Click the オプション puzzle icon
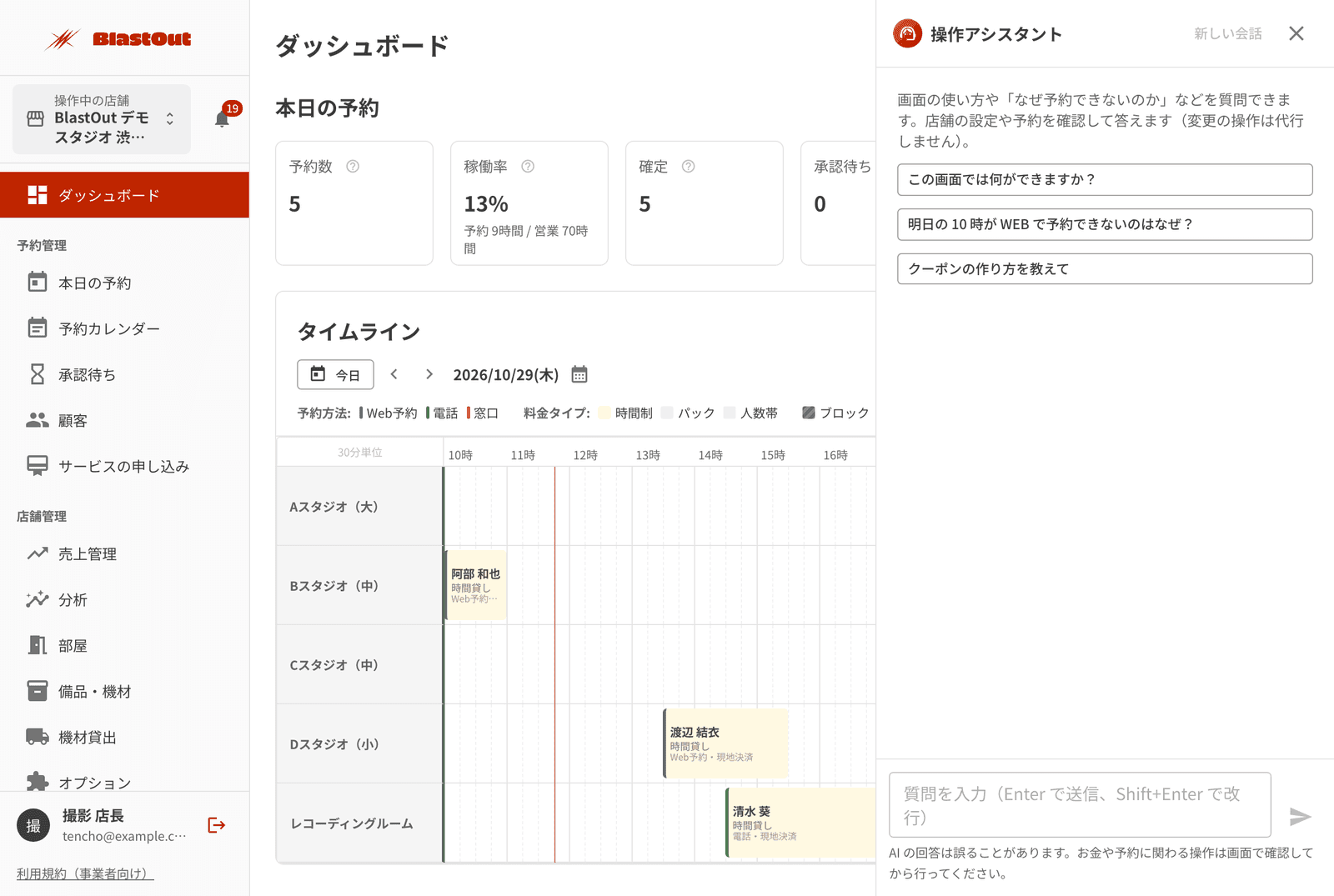Image resolution: width=1334 pixels, height=896 pixels. [x=38, y=782]
